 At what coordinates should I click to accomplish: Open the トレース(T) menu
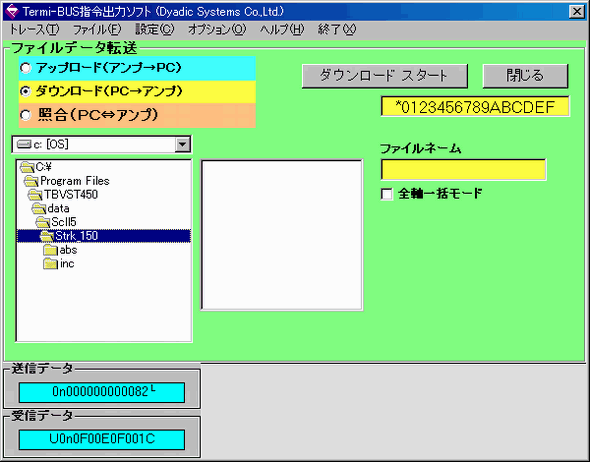tap(33, 29)
